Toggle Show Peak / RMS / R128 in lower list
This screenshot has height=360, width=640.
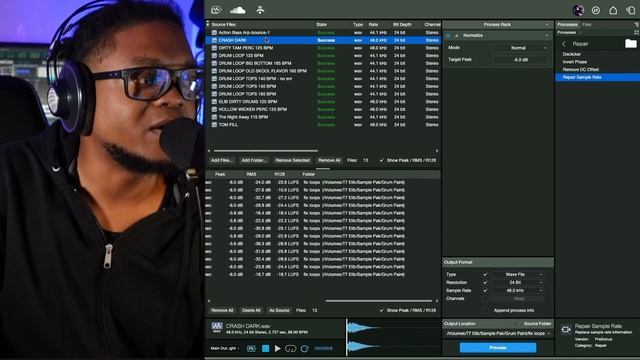click(x=382, y=310)
